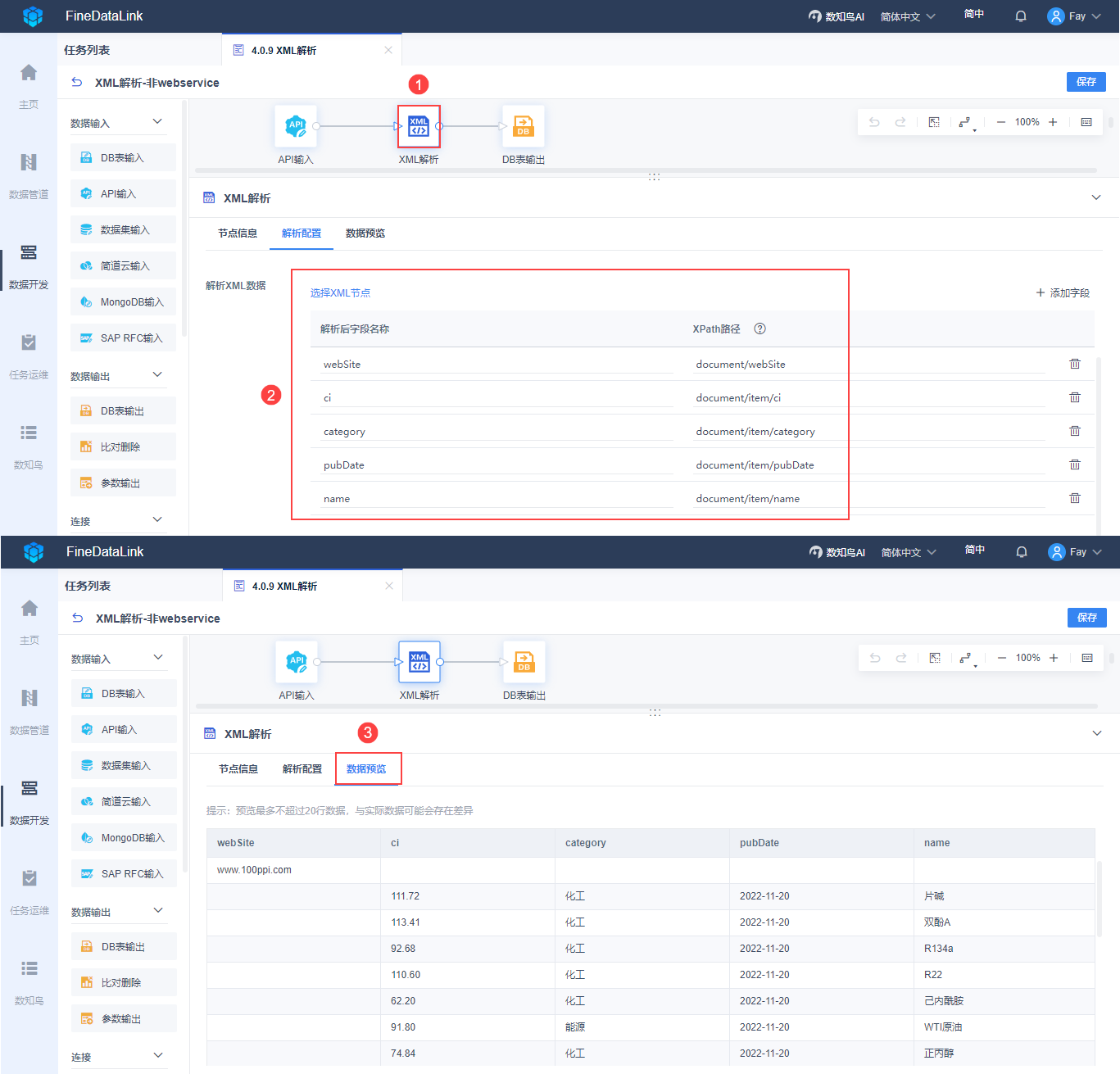Click the document/item/ci XPath input
The width and height of the screenshot is (1120, 1074).
pos(868,398)
